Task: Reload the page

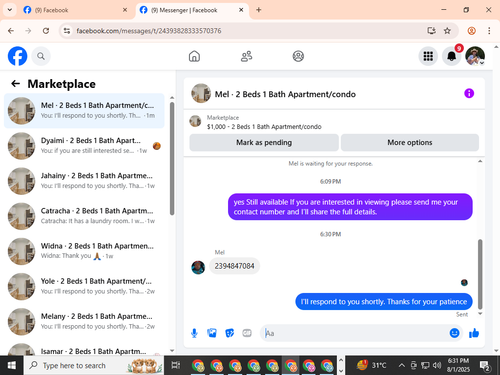Action: tap(46, 31)
